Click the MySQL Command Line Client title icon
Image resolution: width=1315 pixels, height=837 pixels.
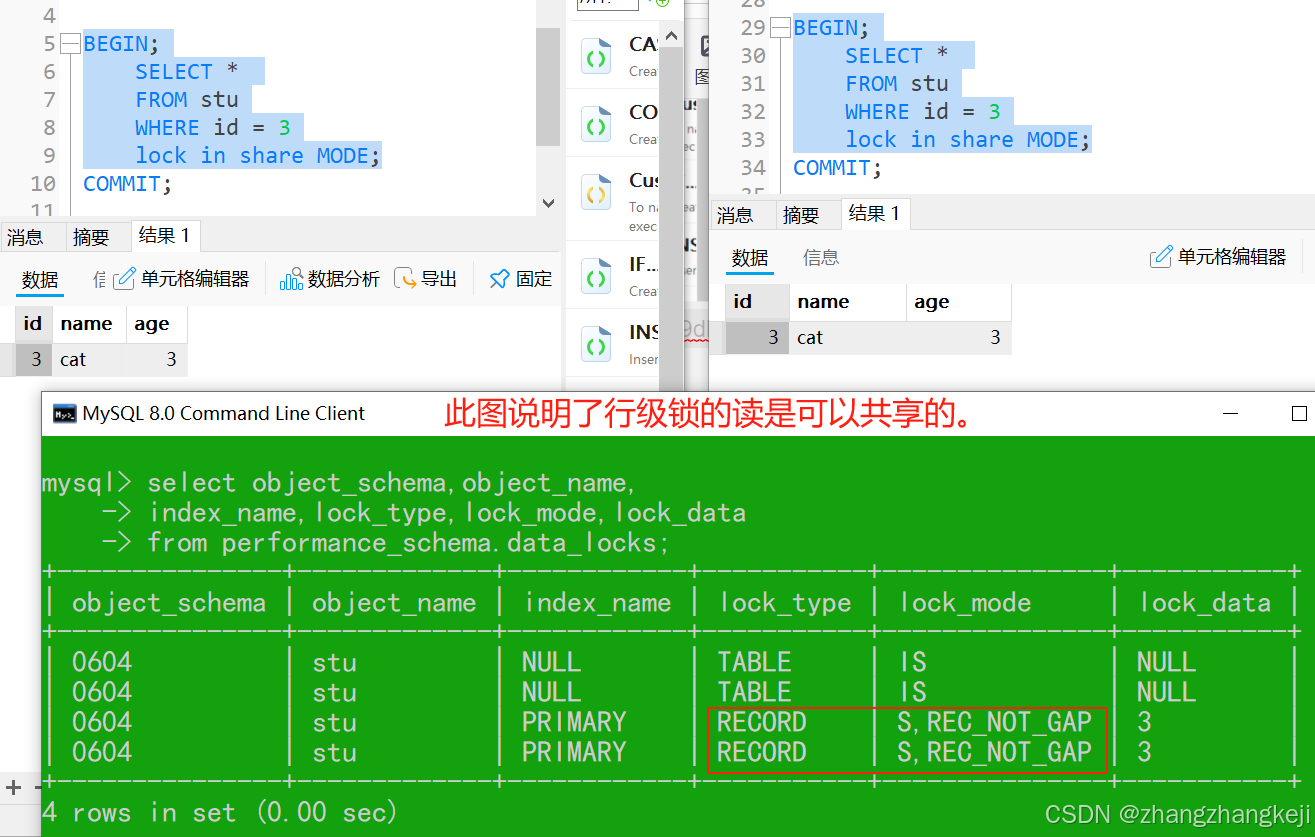pyautogui.click(x=65, y=414)
